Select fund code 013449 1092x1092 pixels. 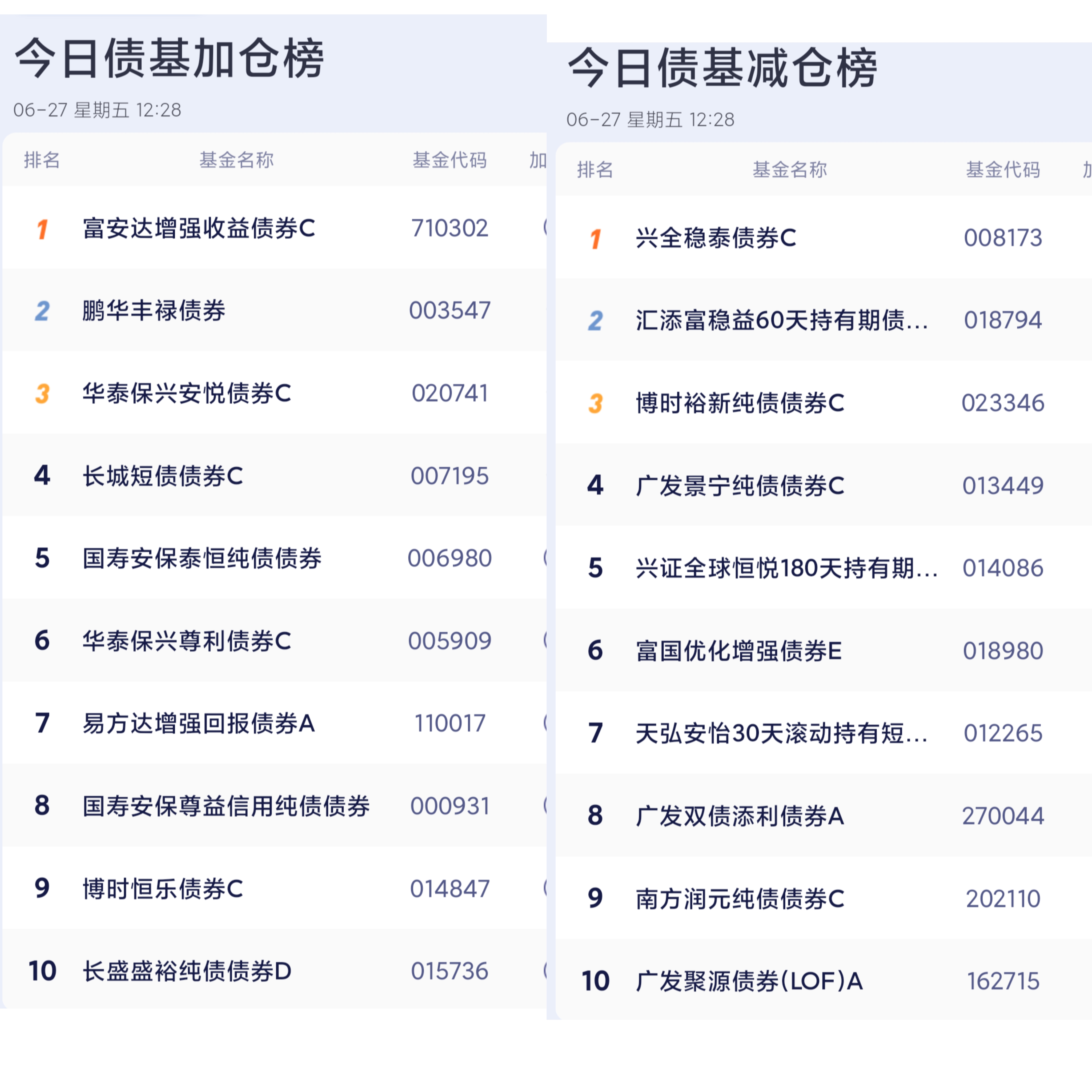point(1003,485)
